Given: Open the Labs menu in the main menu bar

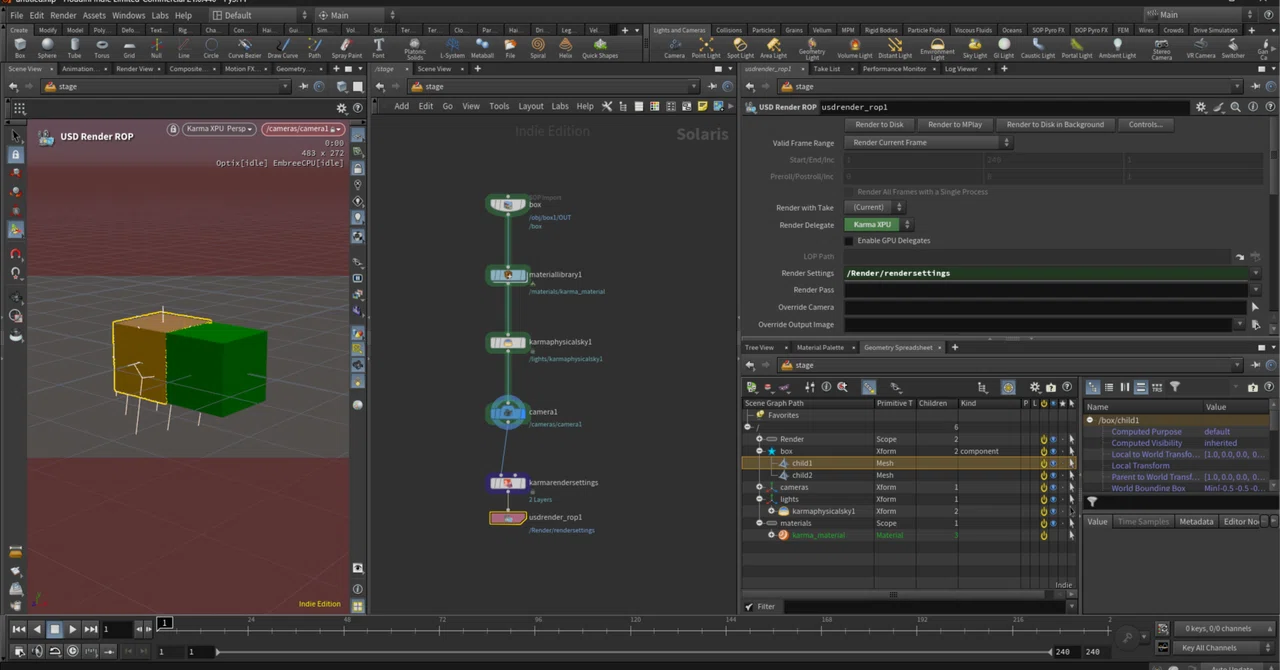Looking at the screenshot, I should [160, 16].
